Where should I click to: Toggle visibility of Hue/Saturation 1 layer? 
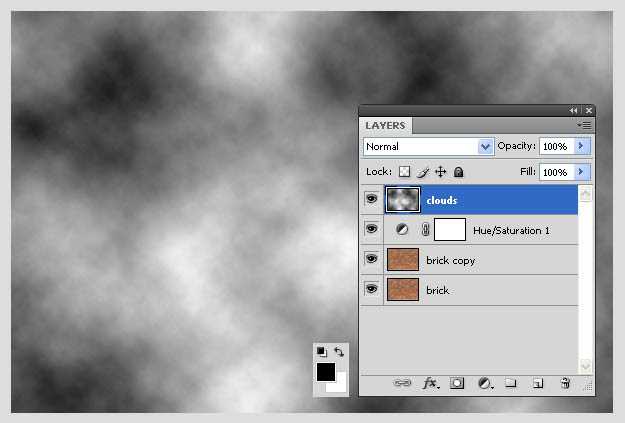(x=372, y=230)
